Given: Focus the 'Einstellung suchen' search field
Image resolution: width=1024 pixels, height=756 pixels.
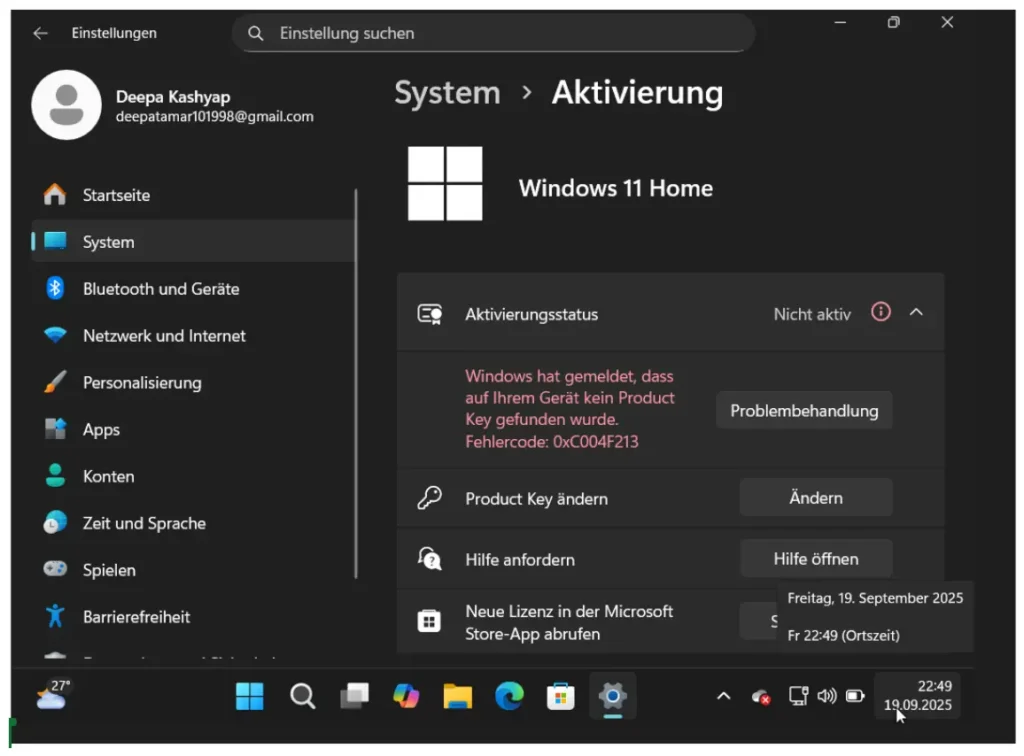Looking at the screenshot, I should (x=494, y=33).
